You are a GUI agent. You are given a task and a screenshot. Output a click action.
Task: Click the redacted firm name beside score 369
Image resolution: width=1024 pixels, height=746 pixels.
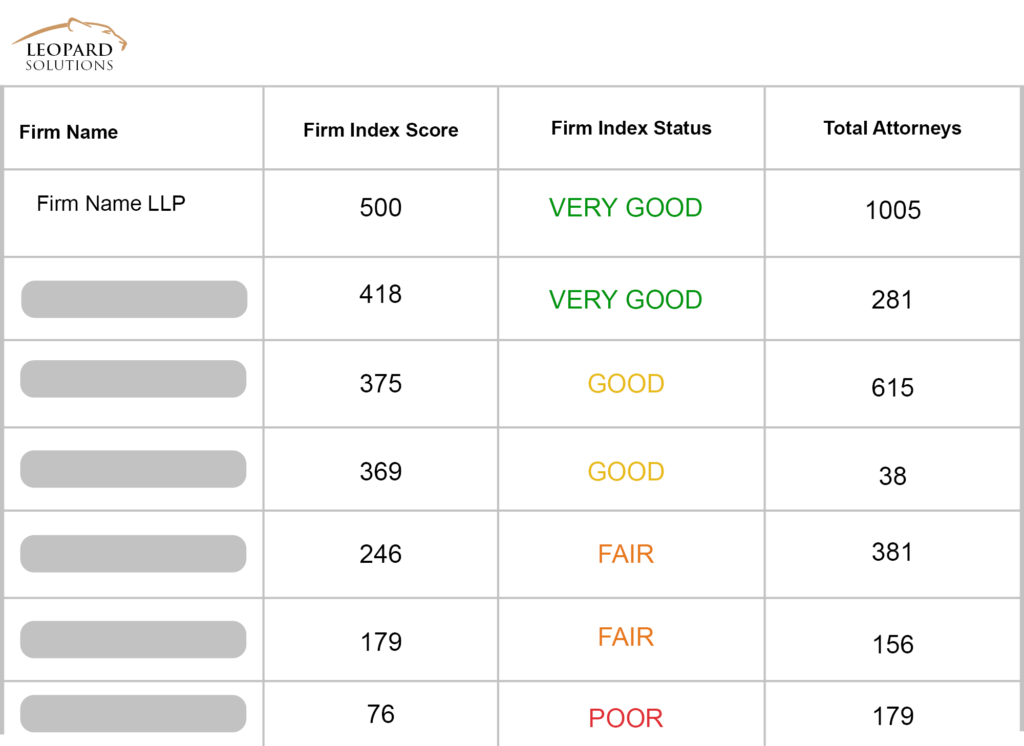[x=133, y=468]
